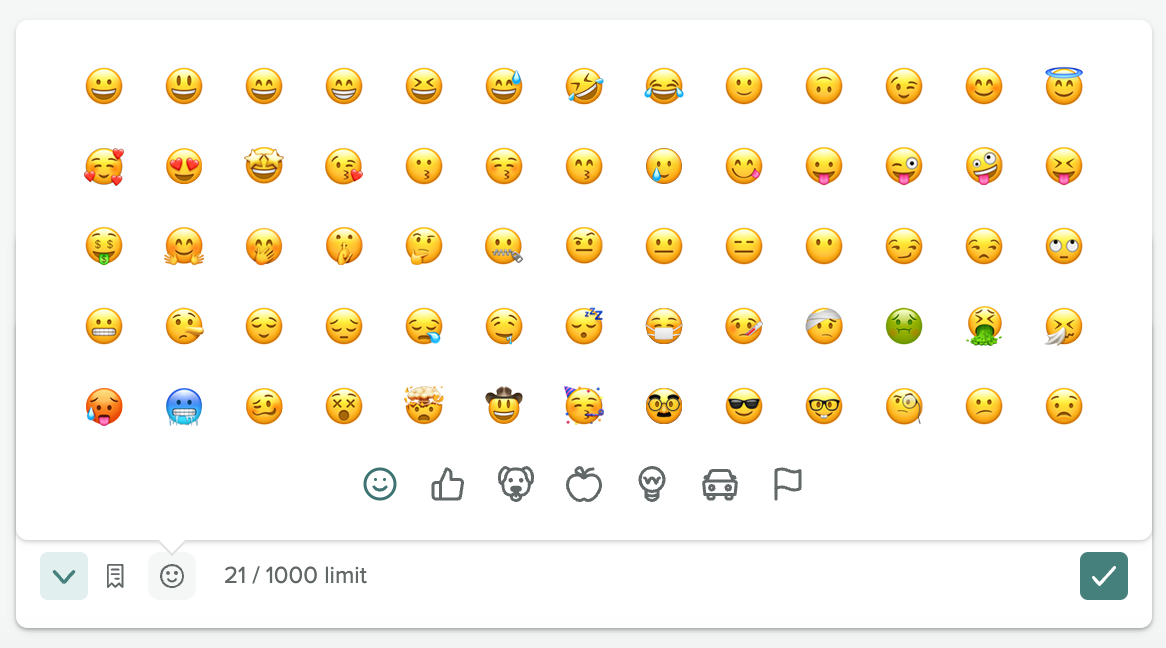Pick the smiling face with halo emoji

[1064, 86]
